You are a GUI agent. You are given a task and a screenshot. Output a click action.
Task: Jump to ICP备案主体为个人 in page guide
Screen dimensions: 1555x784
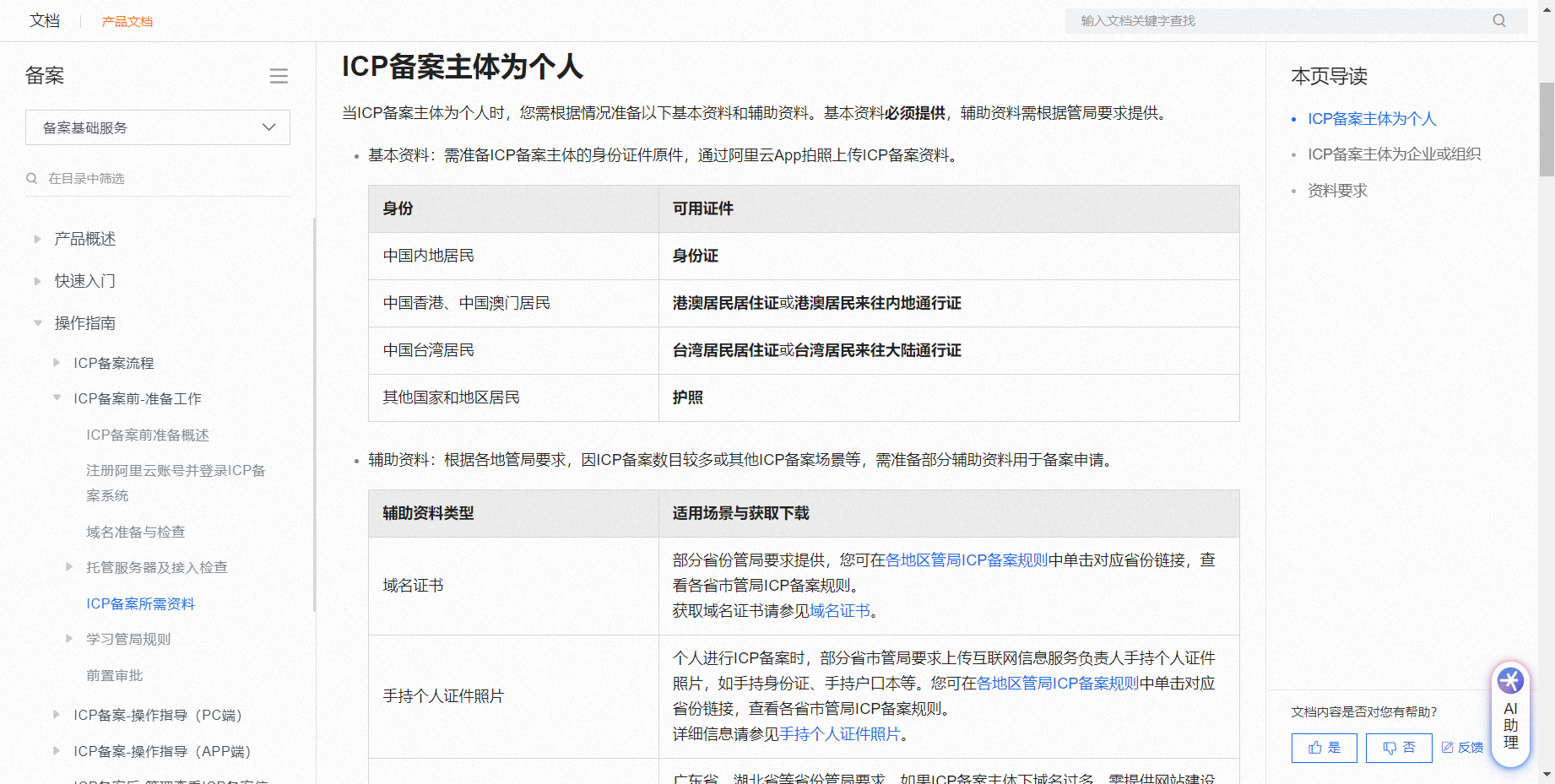pos(1372,119)
